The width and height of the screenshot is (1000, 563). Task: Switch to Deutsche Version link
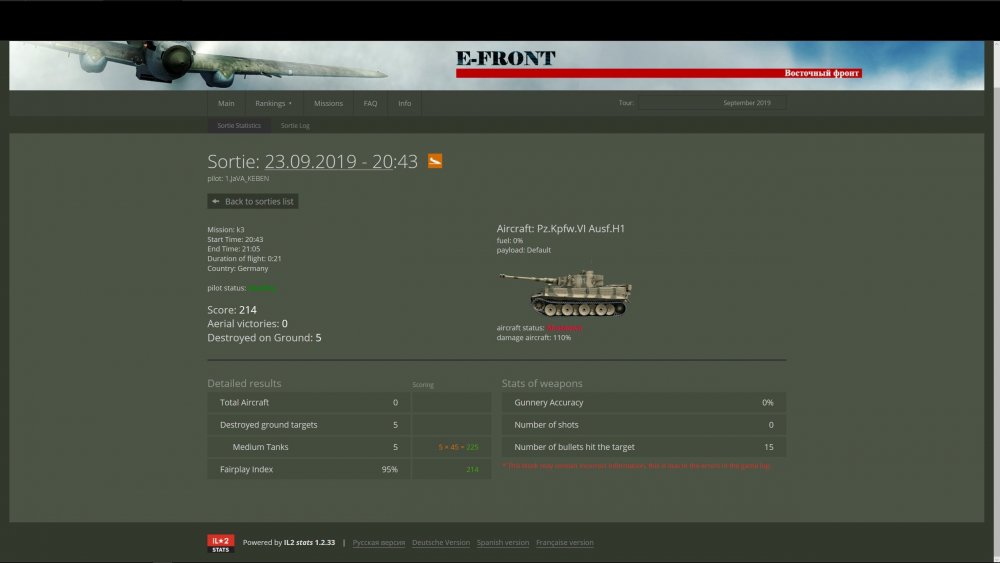(x=441, y=543)
